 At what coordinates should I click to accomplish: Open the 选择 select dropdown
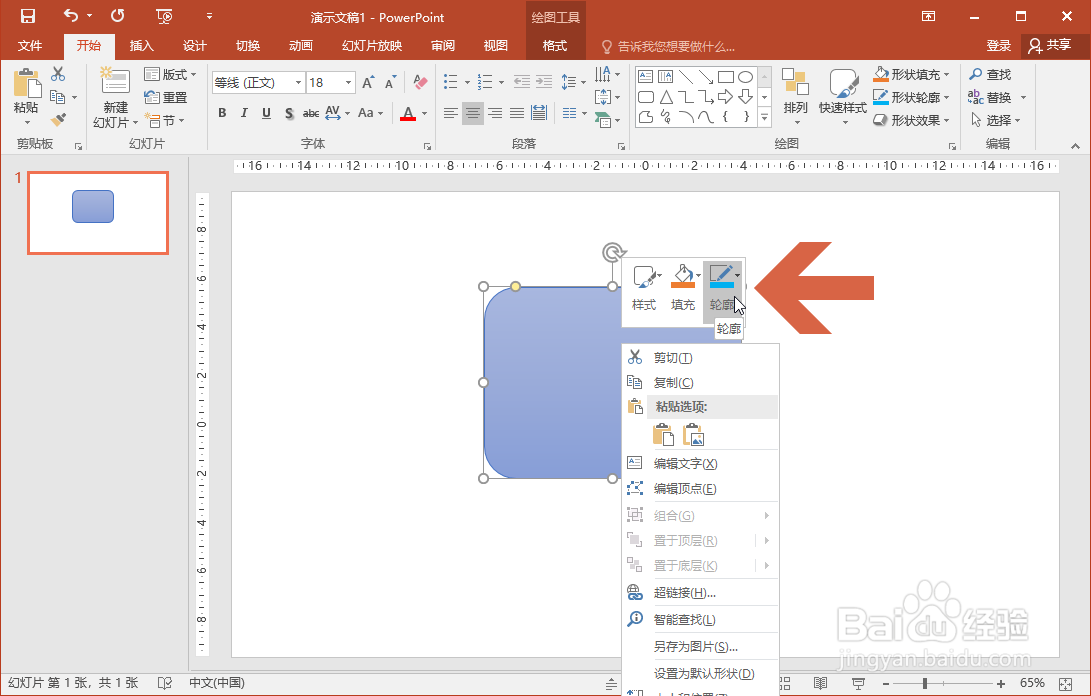pyautogui.click(x=996, y=120)
